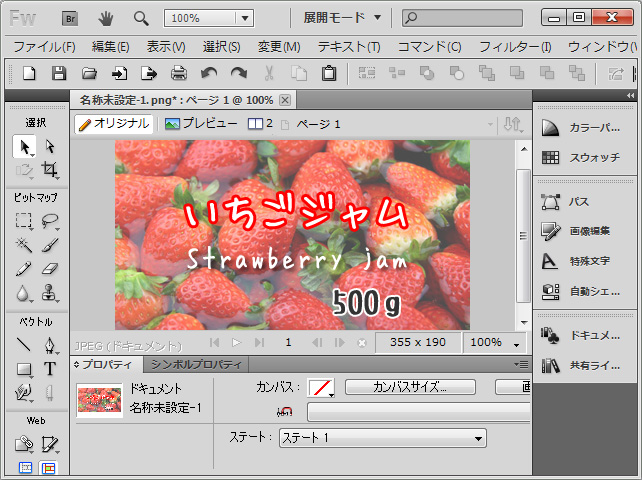Undo the last action

pyautogui.click(x=209, y=74)
